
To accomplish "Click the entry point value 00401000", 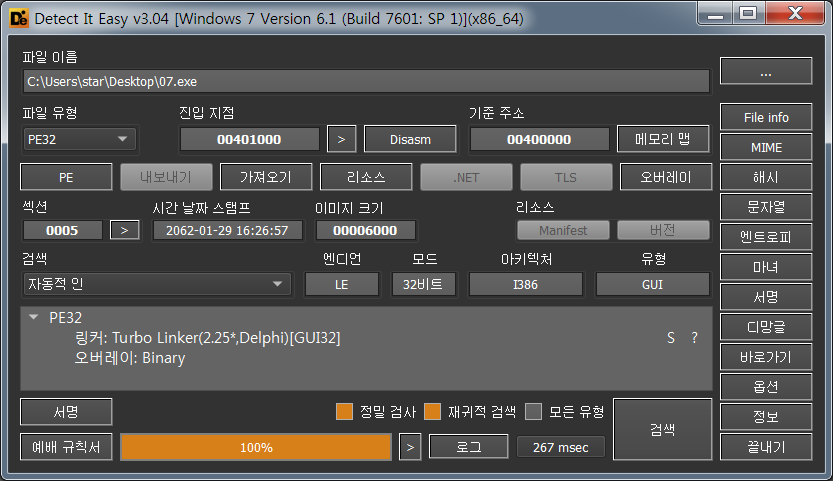I will [x=249, y=139].
